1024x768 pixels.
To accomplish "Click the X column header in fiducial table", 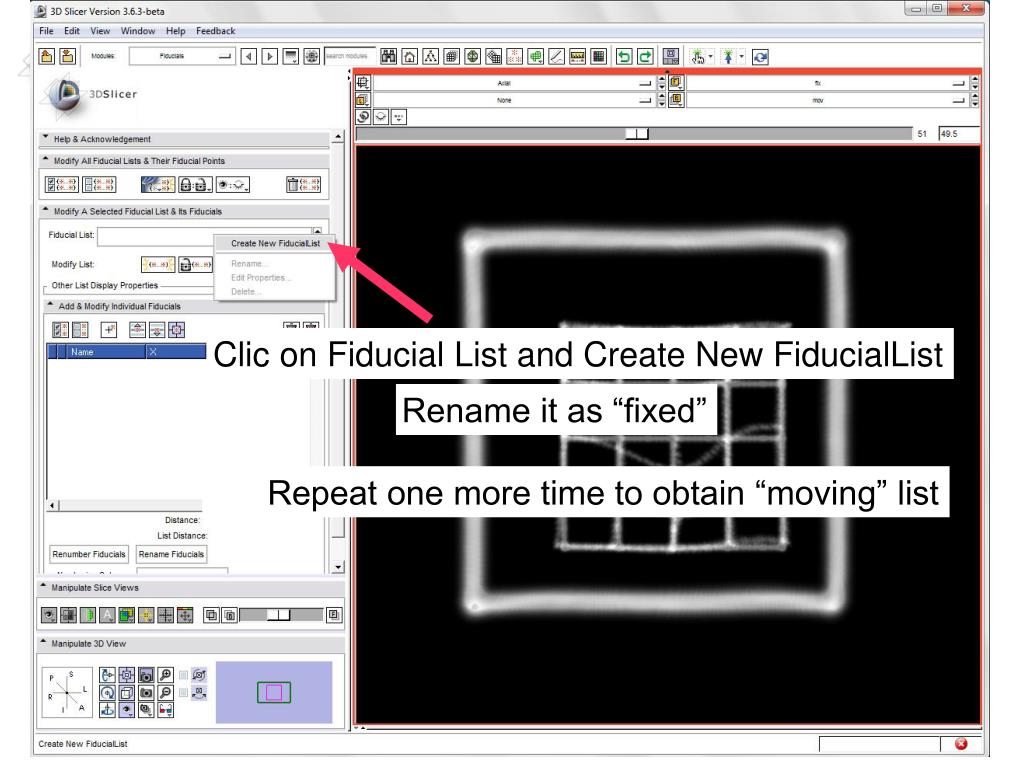I will point(176,351).
